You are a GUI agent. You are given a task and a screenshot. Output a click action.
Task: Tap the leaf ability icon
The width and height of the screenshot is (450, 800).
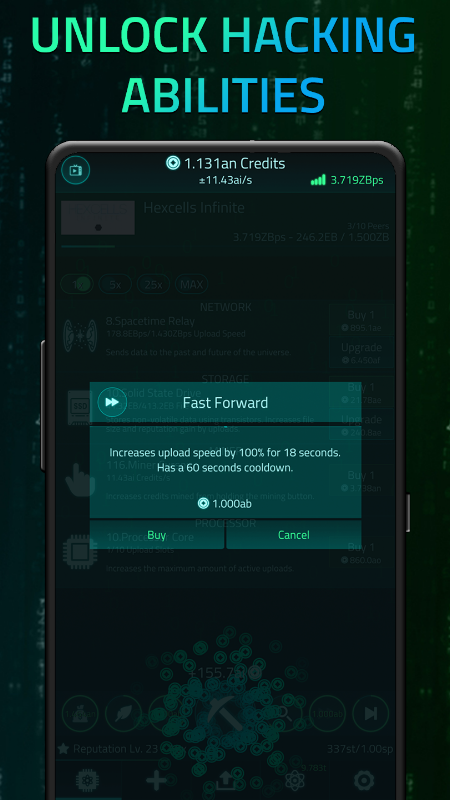tap(123, 713)
